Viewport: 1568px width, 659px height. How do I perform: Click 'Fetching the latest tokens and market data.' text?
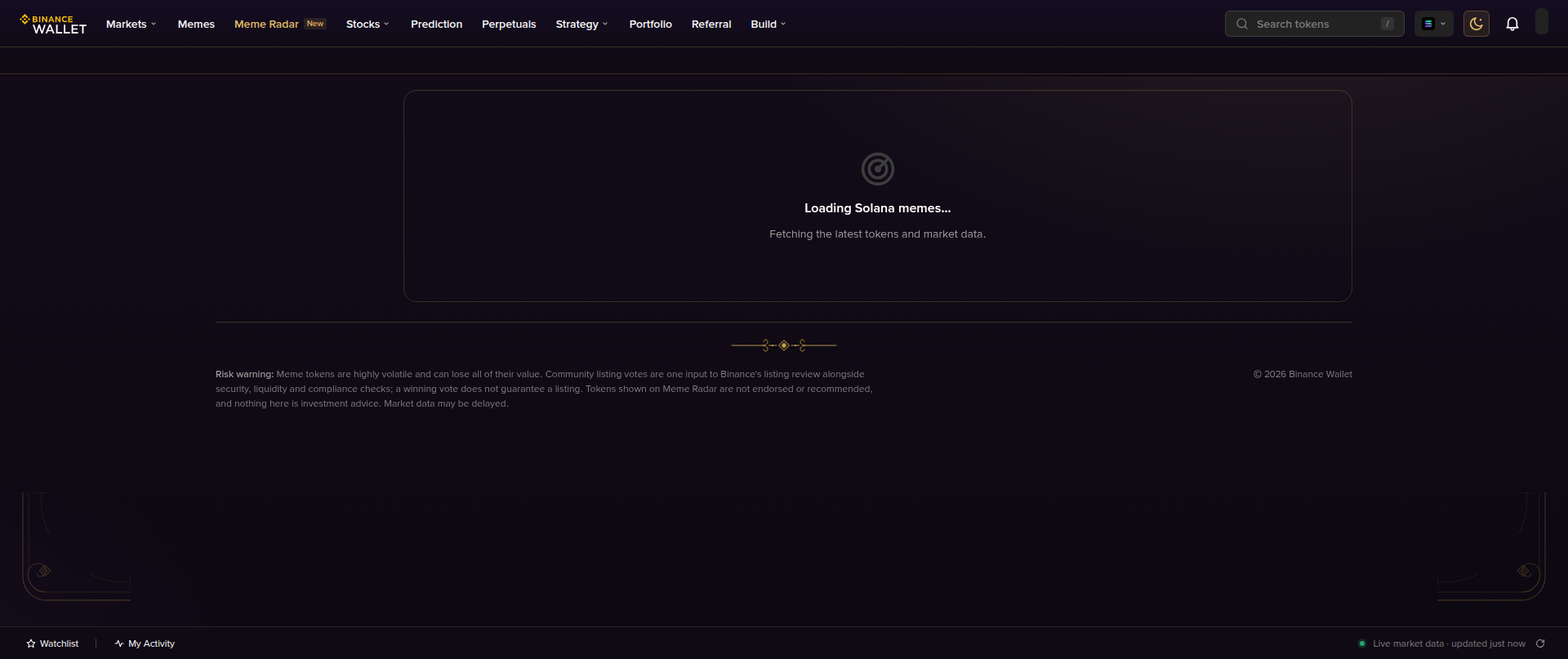click(x=878, y=234)
